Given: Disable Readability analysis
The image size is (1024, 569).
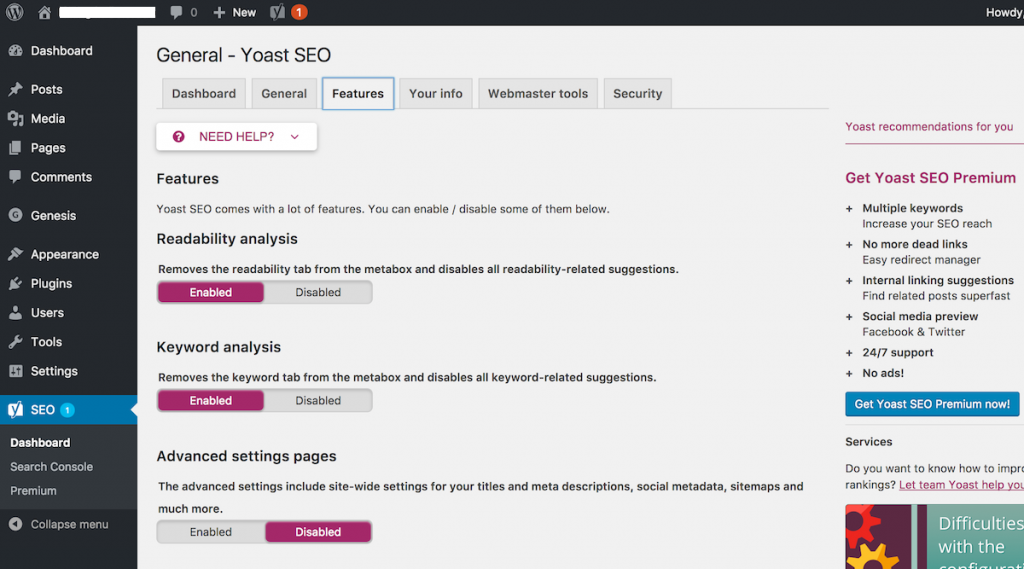Looking at the screenshot, I should 318,292.
